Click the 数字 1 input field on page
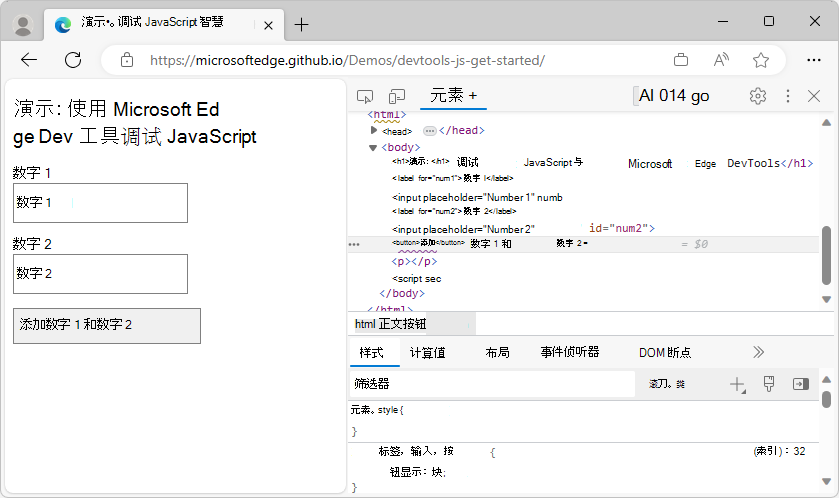The width and height of the screenshot is (839, 498). tap(101, 203)
